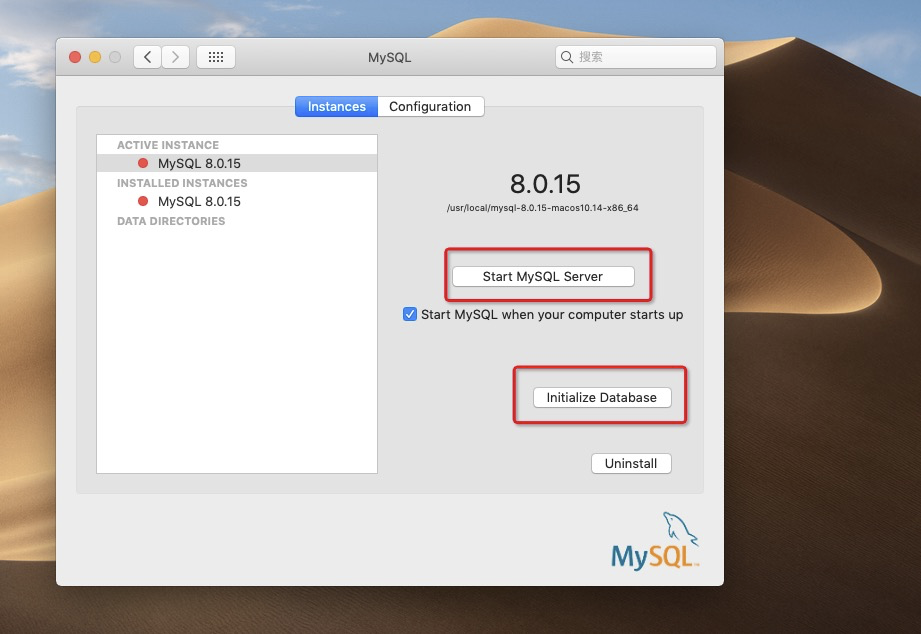Click the back navigation arrow
Image resolution: width=921 pixels, height=634 pixels.
click(147, 57)
